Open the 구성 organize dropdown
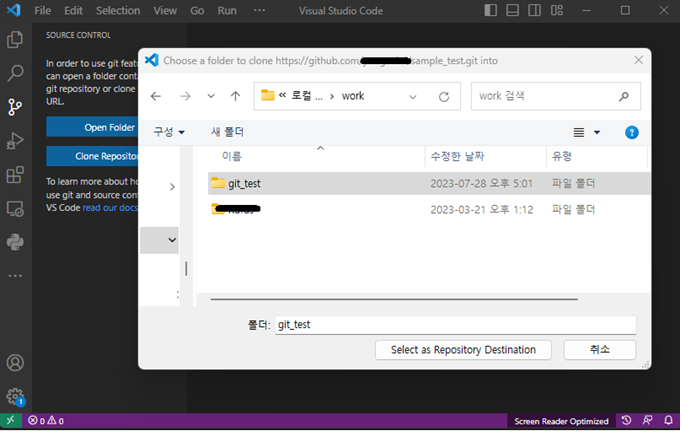Viewport: 681px width, 432px height. pyautogui.click(x=169, y=132)
